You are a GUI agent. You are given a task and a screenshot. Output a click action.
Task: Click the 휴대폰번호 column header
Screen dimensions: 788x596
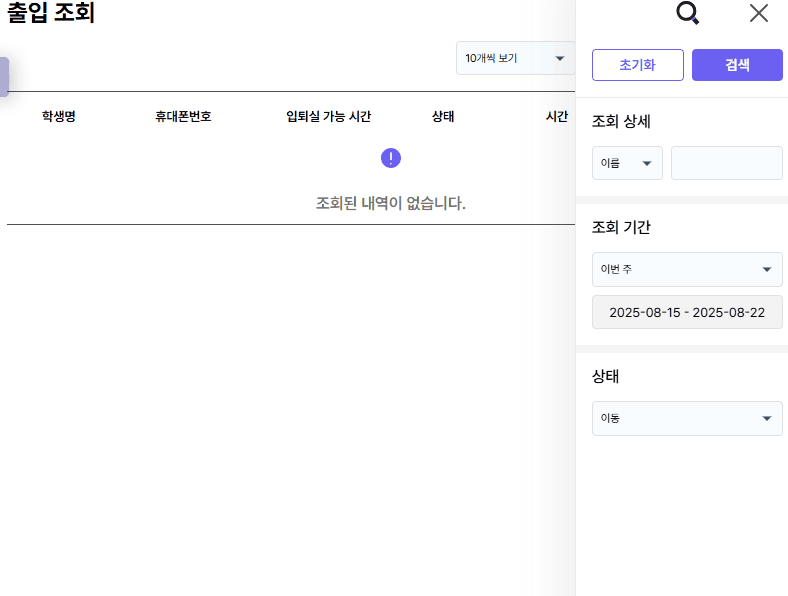pyautogui.click(x=183, y=117)
